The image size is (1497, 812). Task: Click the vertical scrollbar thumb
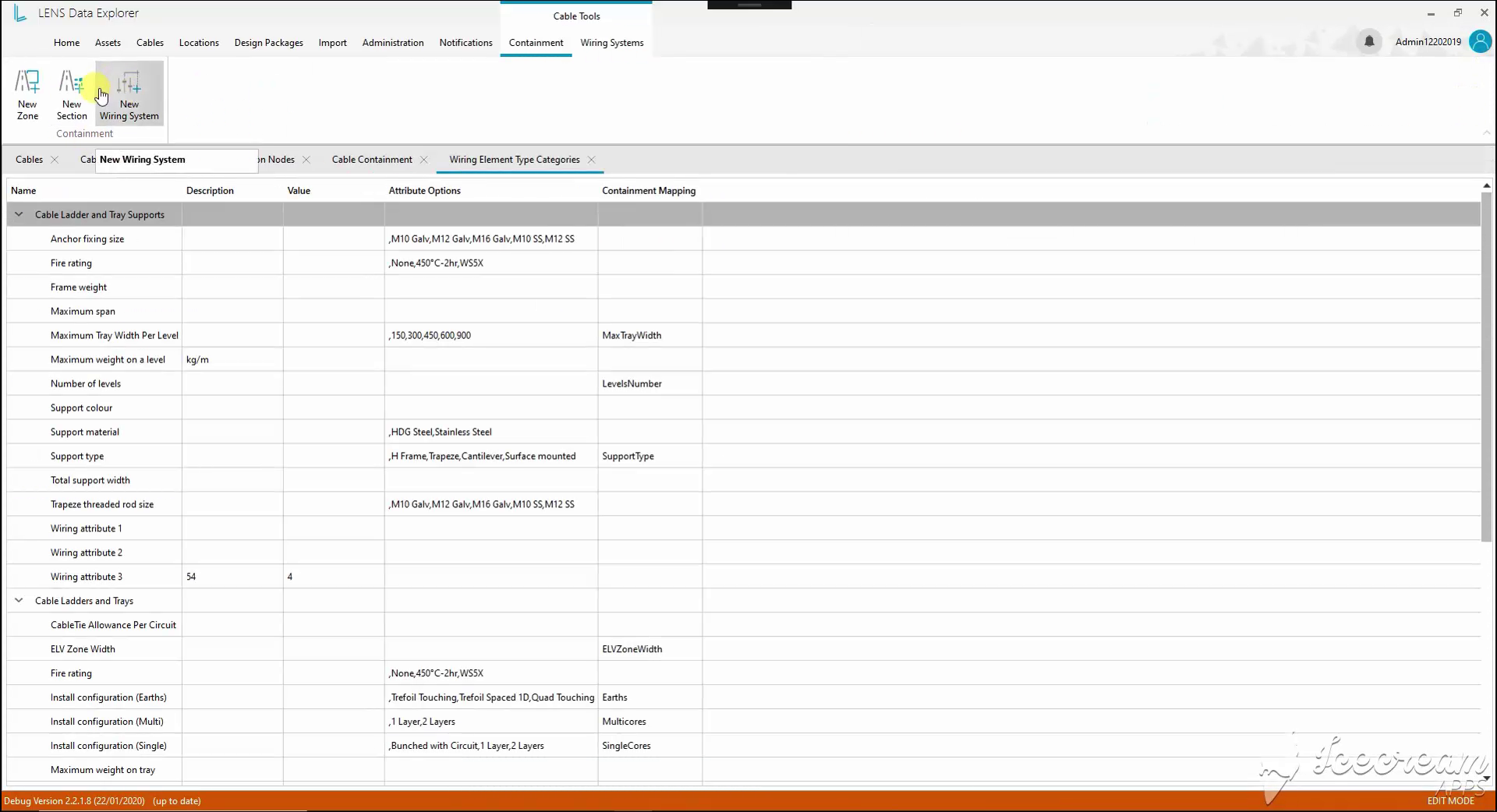pos(1486,366)
